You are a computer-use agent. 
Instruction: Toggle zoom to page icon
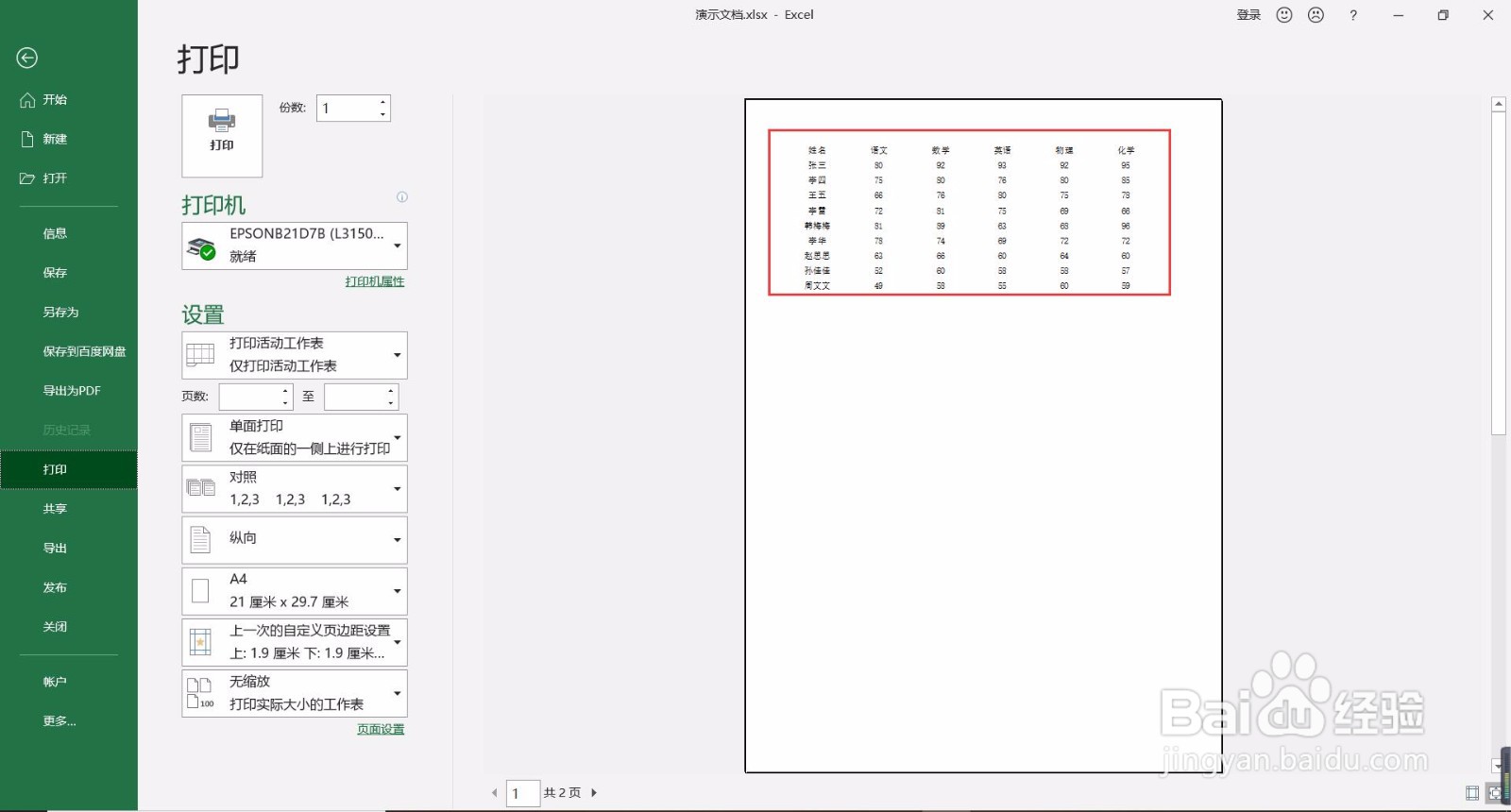point(1495,793)
